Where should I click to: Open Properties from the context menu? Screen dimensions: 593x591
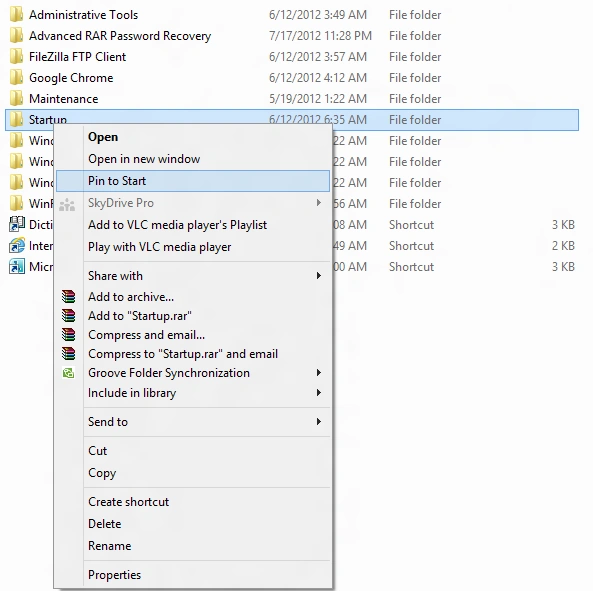coord(193,575)
